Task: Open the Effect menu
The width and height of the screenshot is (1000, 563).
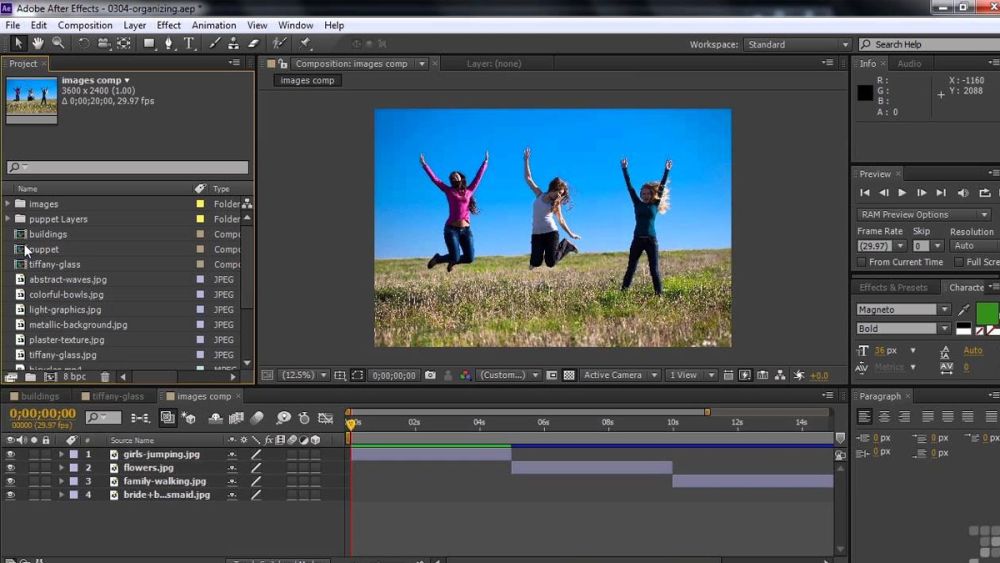Action: coord(168,26)
